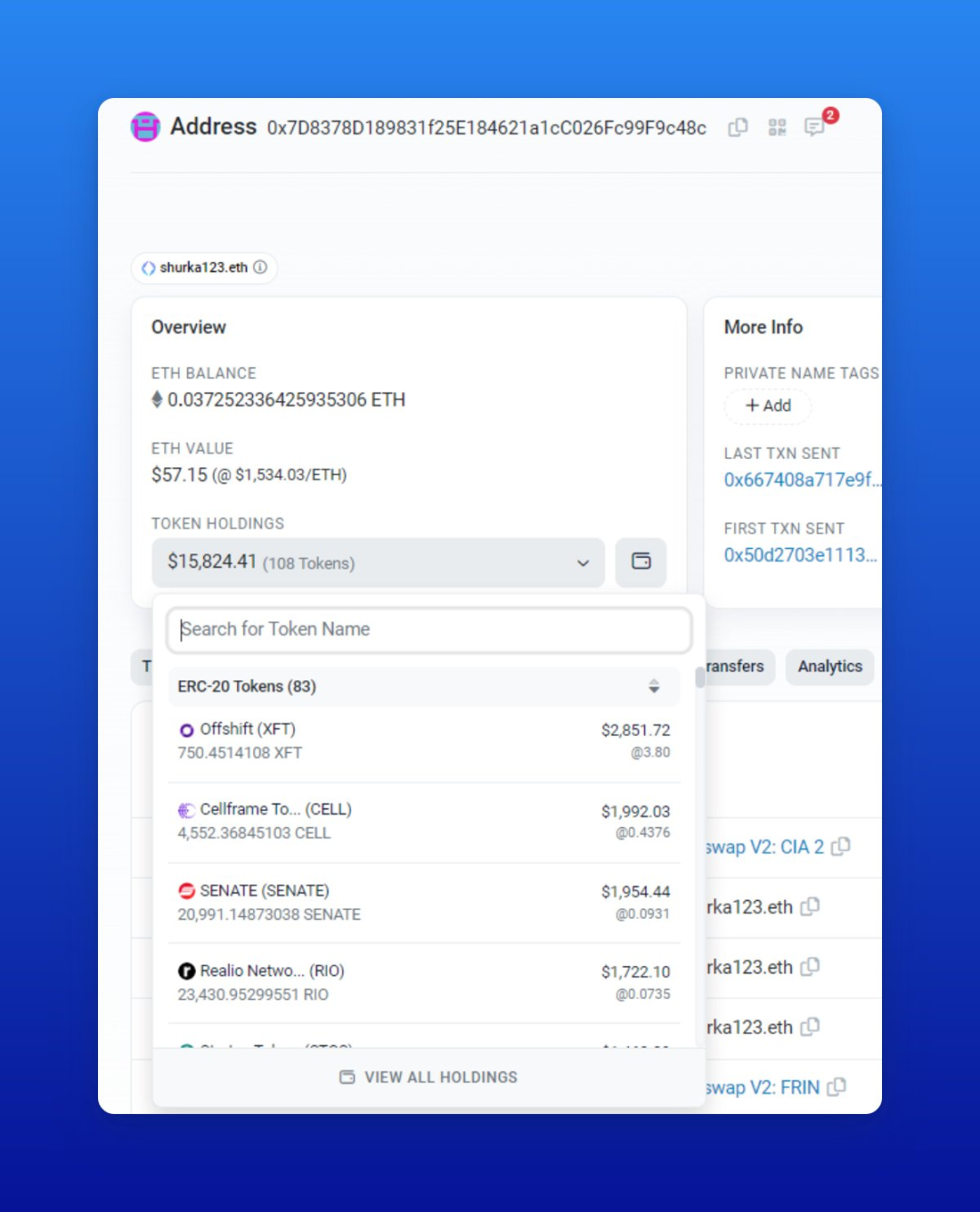The height and width of the screenshot is (1212, 980).
Task: Copy the address to clipboard
Action: click(x=738, y=128)
